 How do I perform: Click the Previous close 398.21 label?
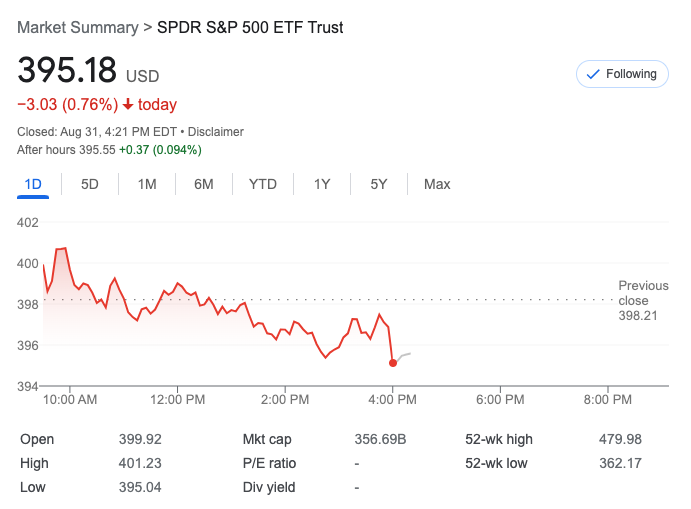coord(633,300)
